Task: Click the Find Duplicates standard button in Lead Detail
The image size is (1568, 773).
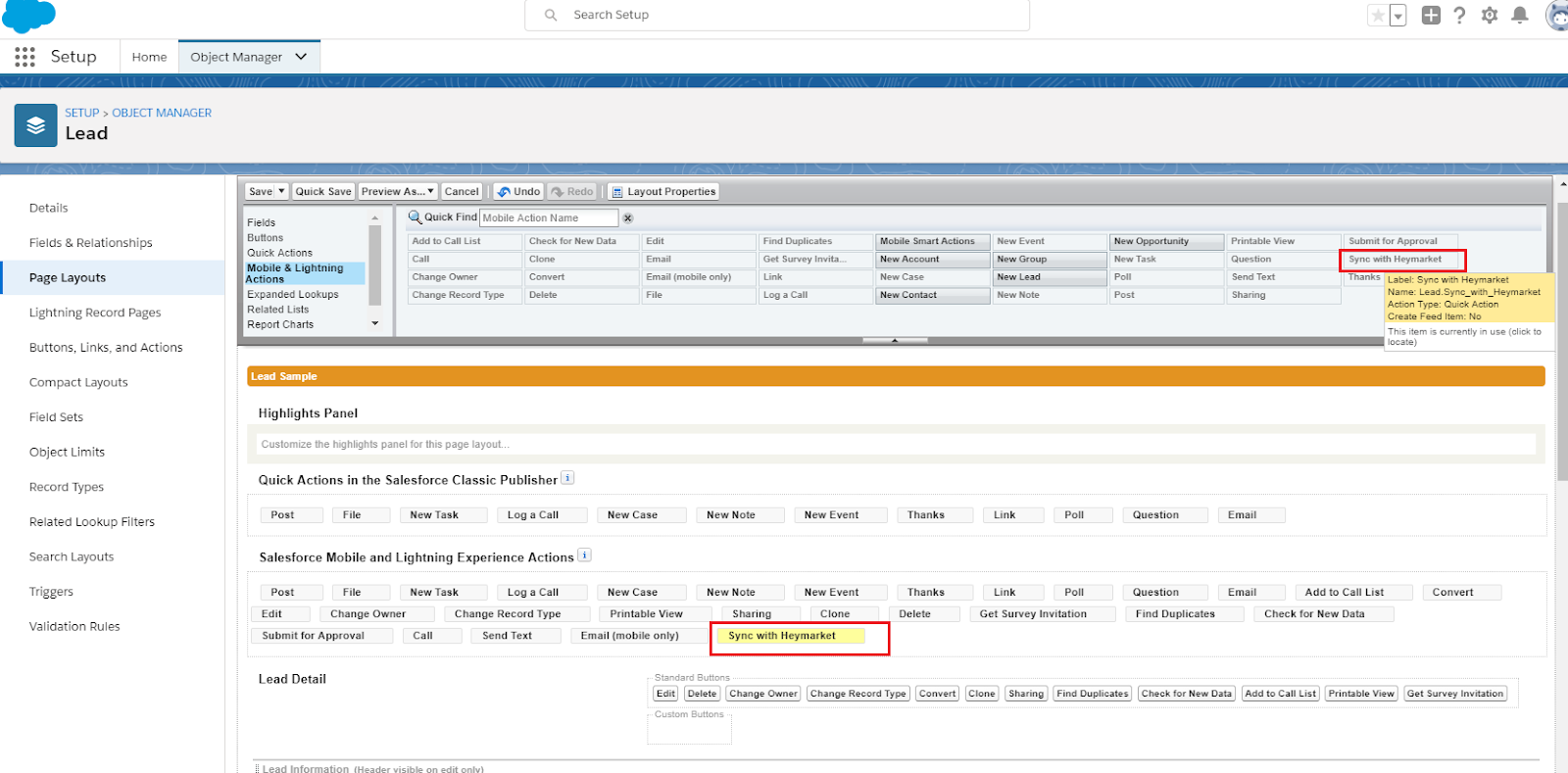Action: [1093, 694]
